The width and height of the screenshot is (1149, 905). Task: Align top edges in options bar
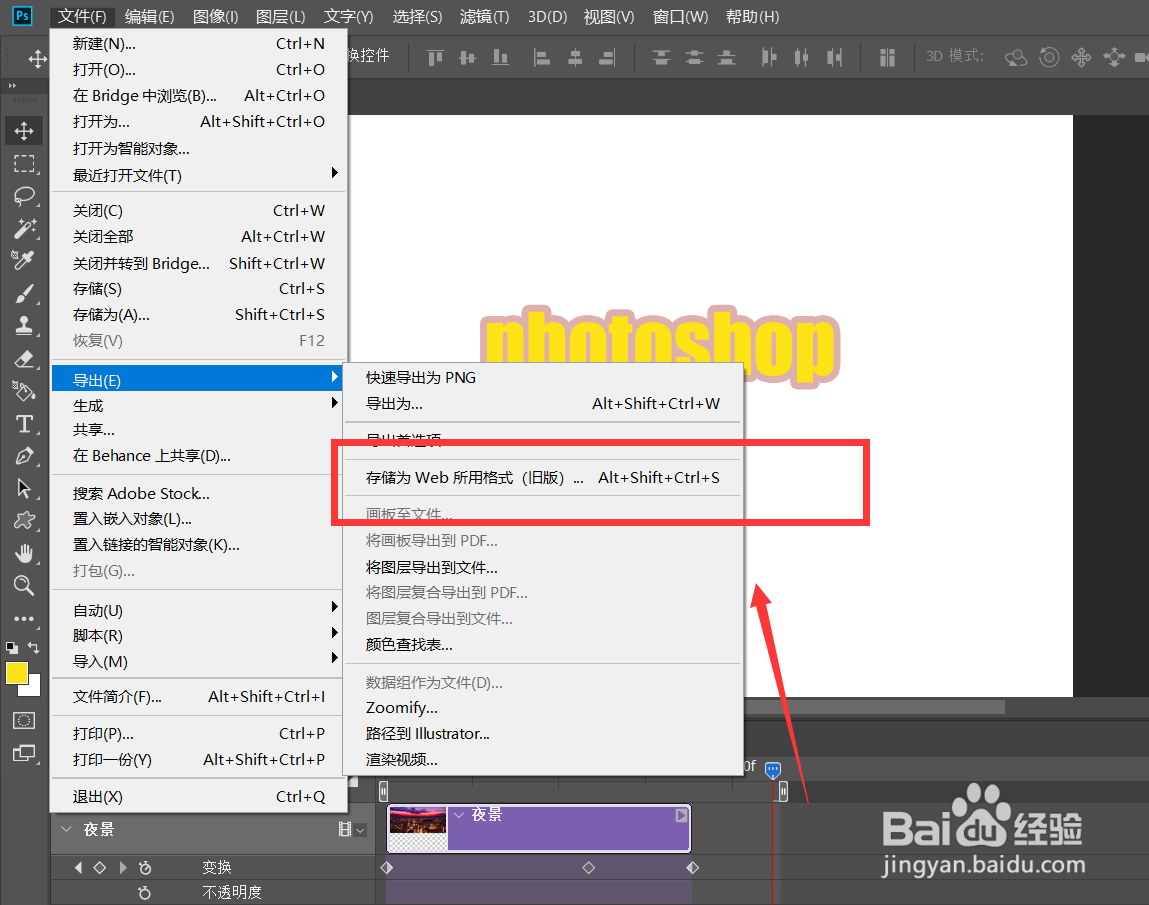point(435,57)
